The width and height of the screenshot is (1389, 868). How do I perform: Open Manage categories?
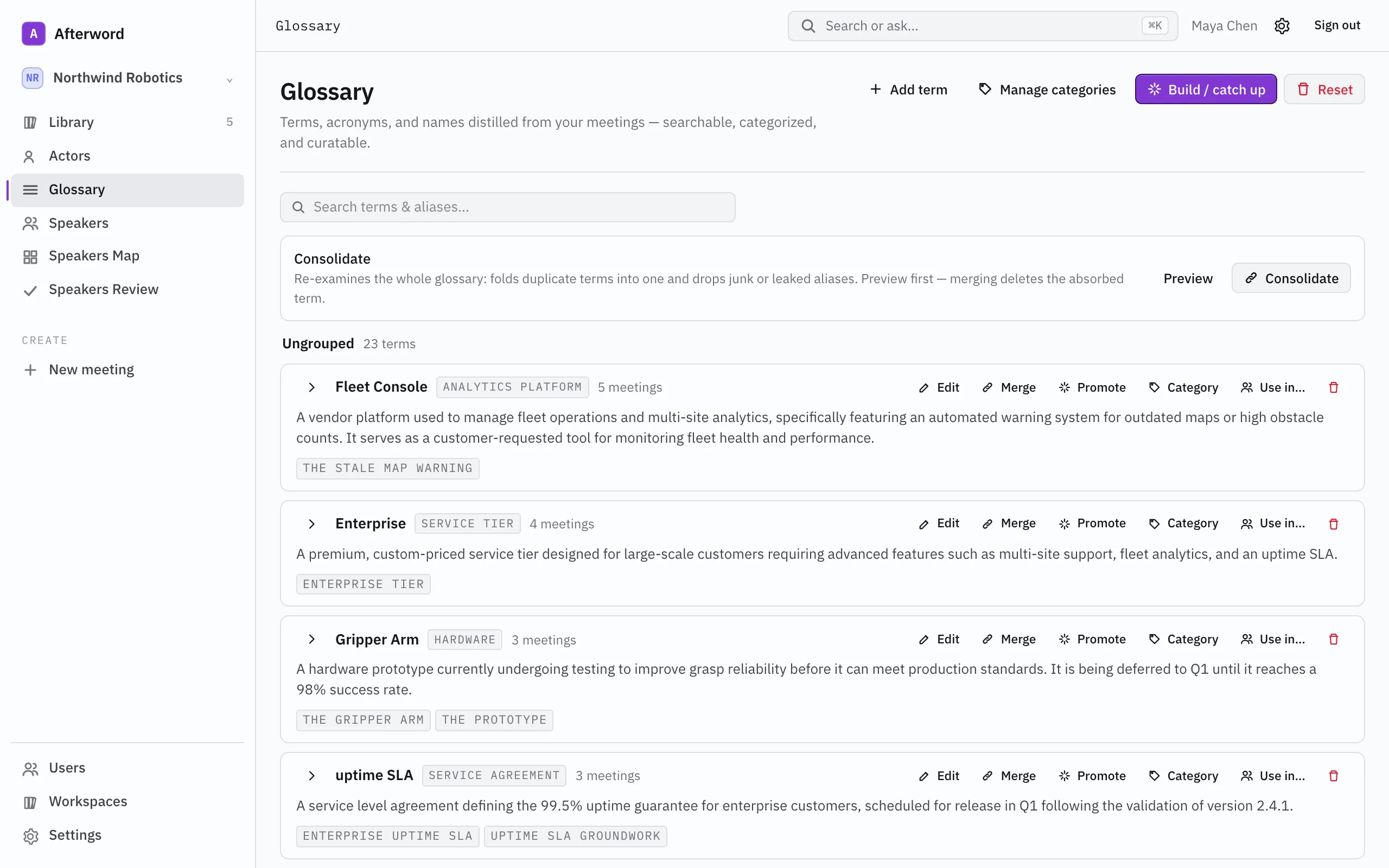click(x=1047, y=90)
